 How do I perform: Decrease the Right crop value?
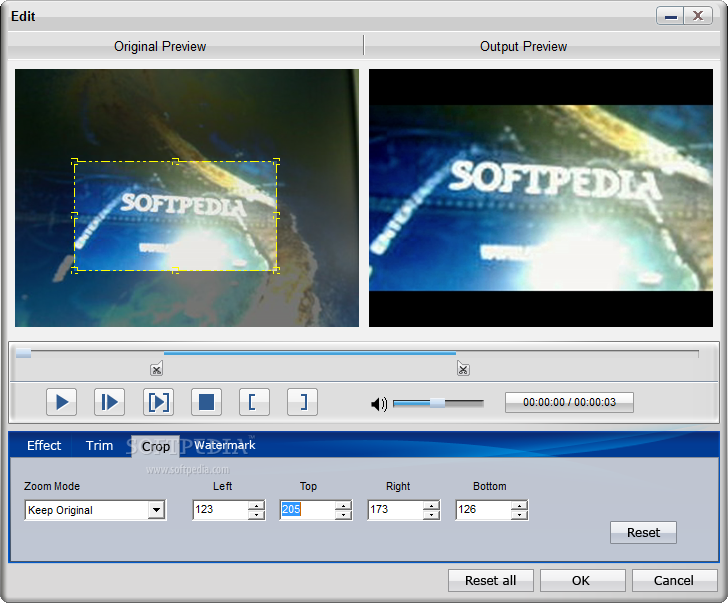pos(431,515)
